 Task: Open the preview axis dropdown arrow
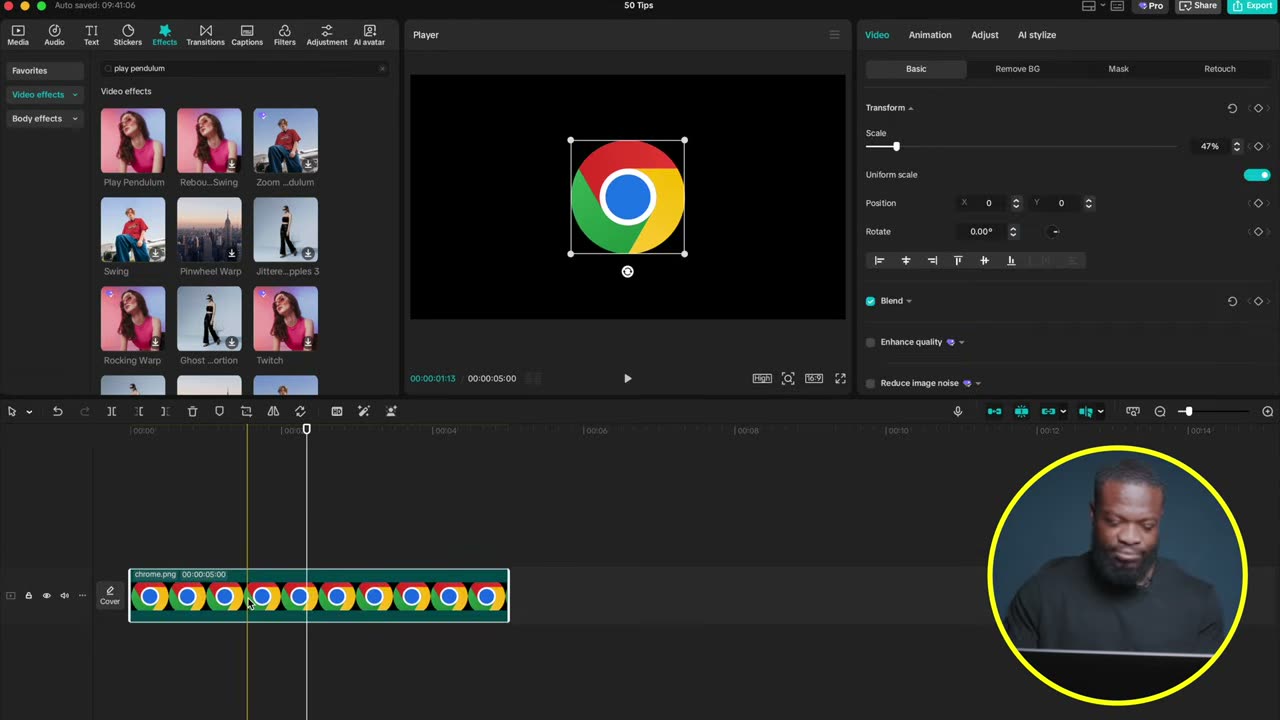(x=1100, y=412)
